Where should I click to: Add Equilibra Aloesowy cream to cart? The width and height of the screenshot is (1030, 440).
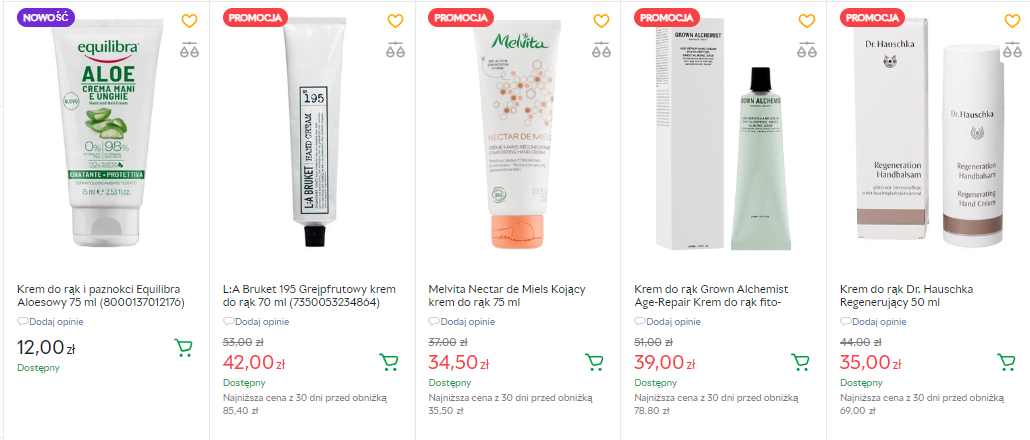(x=183, y=347)
